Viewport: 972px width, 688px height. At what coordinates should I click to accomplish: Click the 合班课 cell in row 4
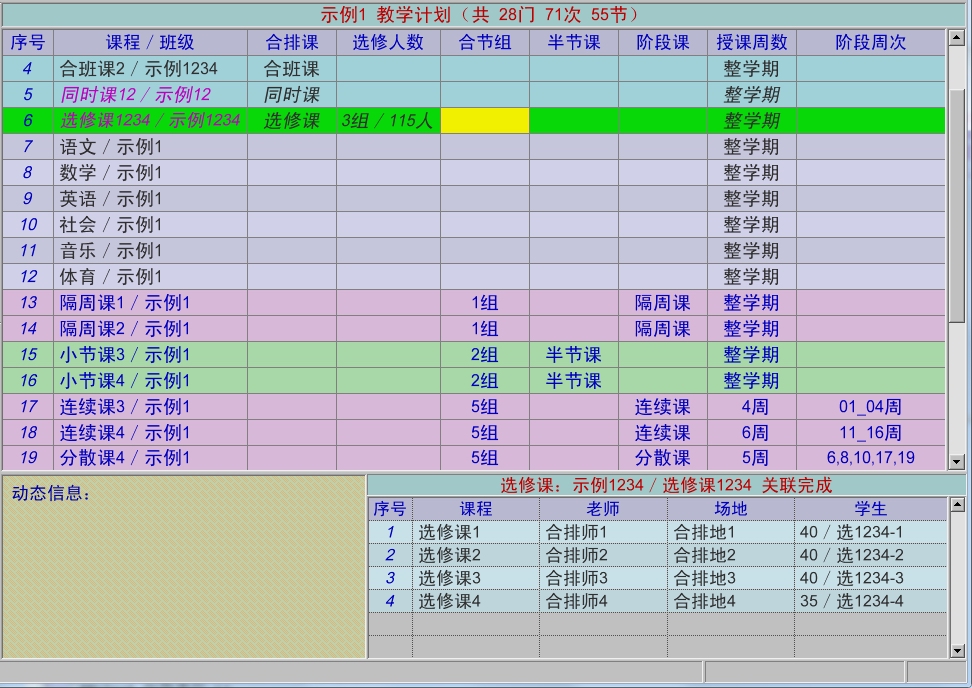click(x=292, y=68)
